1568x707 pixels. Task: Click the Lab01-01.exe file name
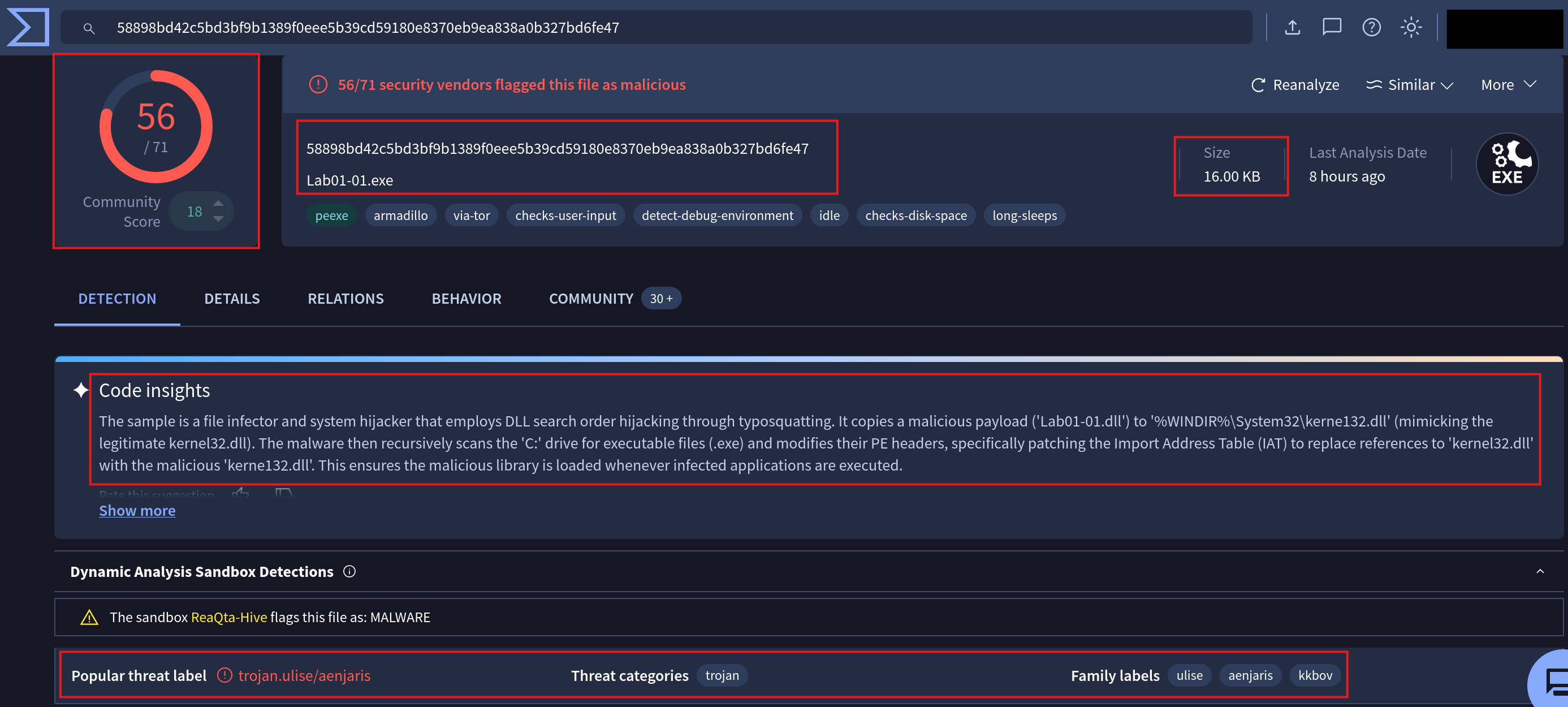click(x=349, y=180)
